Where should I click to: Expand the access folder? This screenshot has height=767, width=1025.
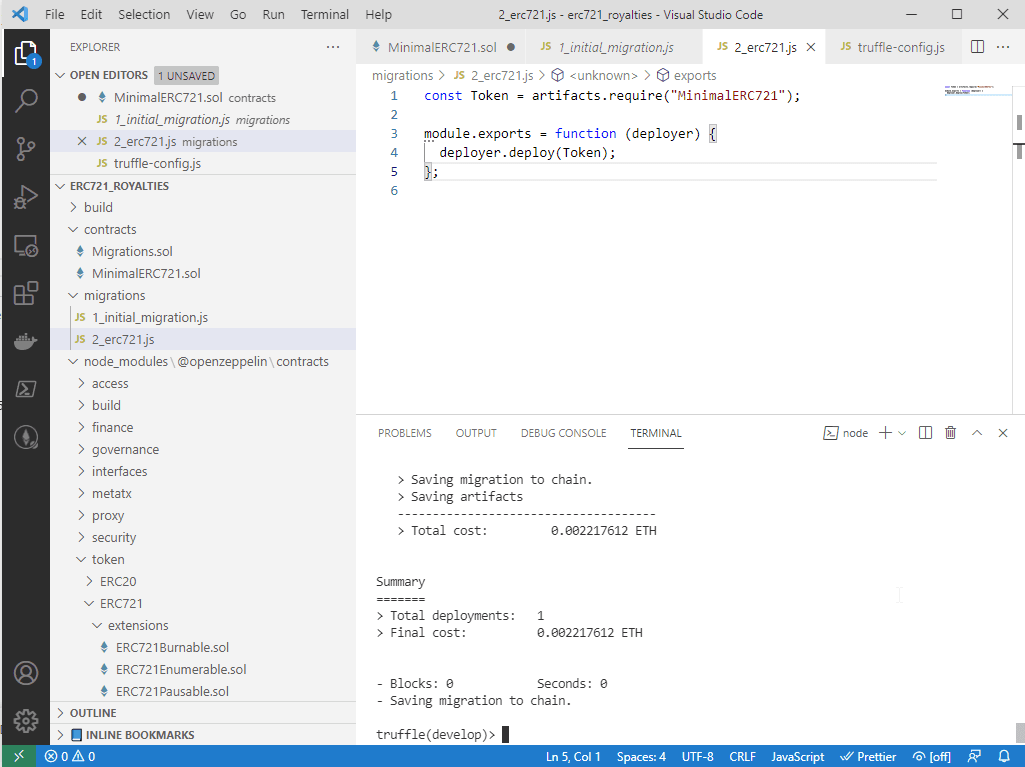(x=81, y=383)
